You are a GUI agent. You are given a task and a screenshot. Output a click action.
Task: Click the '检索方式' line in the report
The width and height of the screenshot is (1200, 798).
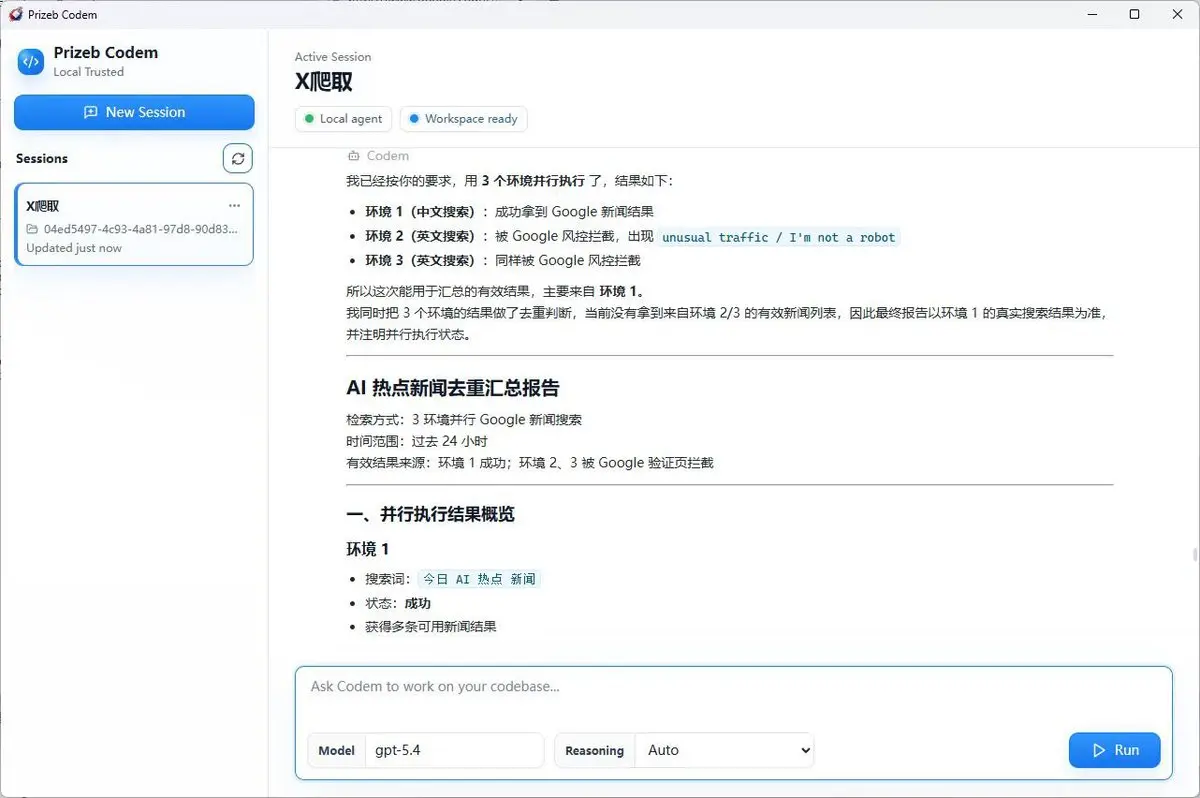464,419
